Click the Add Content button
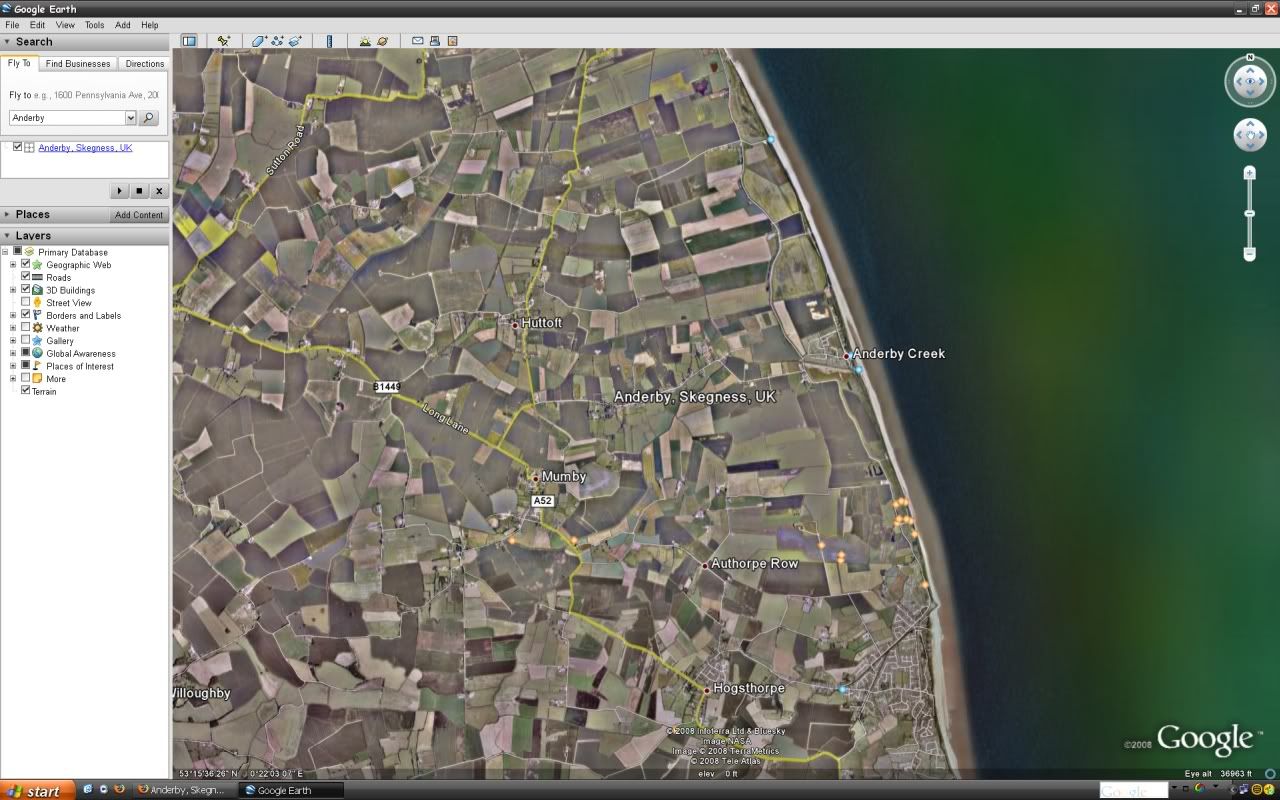Image resolution: width=1280 pixels, height=800 pixels. coord(138,215)
